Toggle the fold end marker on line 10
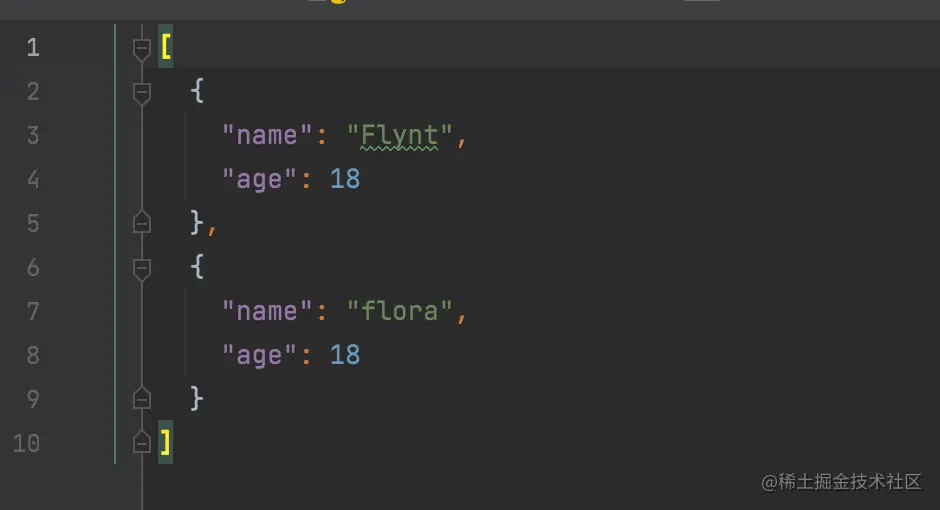The width and height of the screenshot is (940, 510). pos(141,442)
